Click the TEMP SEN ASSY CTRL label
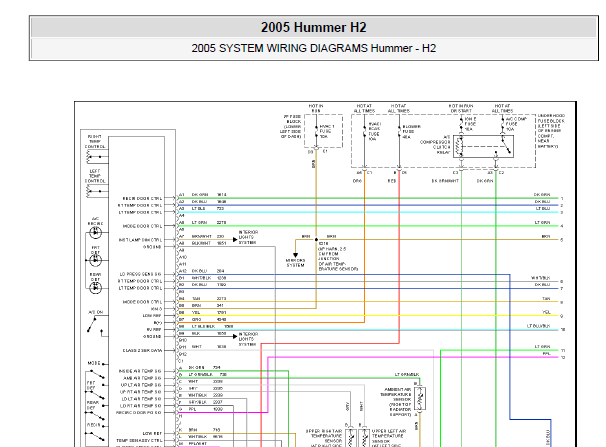Image resolution: width=606 pixels, height=447 pixels. 139,441
